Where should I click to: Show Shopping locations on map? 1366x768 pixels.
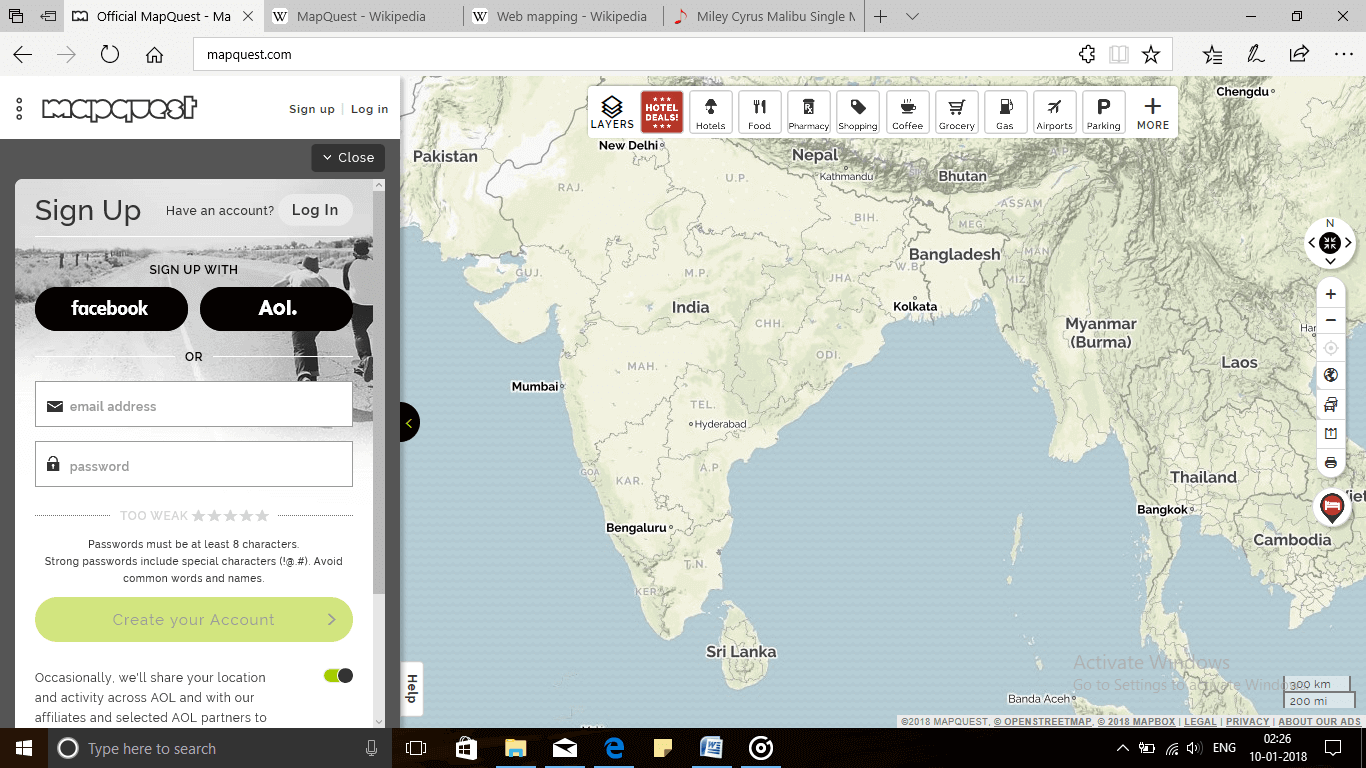pos(858,112)
